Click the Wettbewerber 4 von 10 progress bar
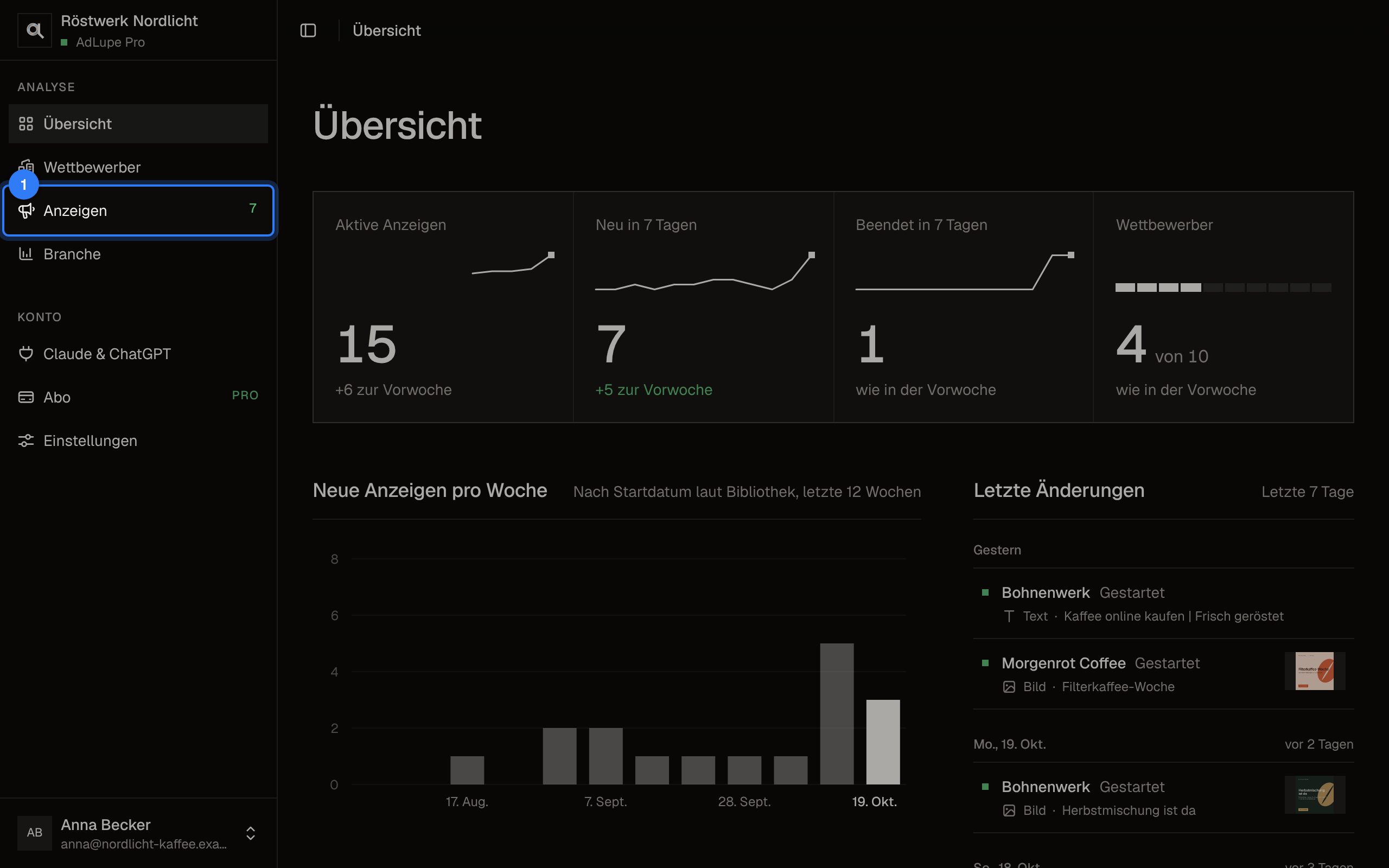Screen dimensions: 1389x868 1223,288
